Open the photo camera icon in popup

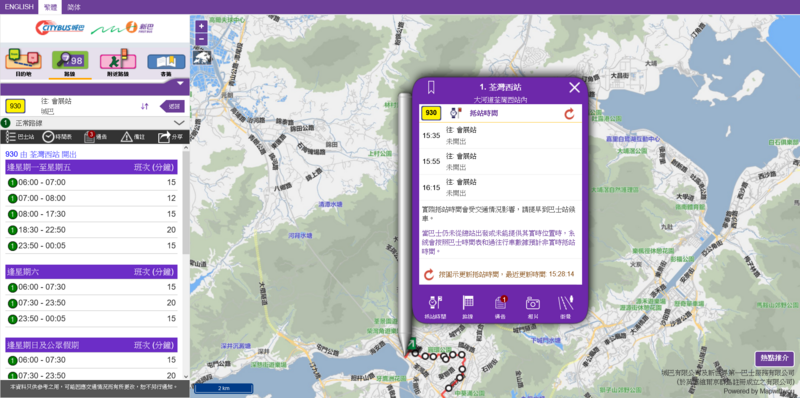pos(533,307)
